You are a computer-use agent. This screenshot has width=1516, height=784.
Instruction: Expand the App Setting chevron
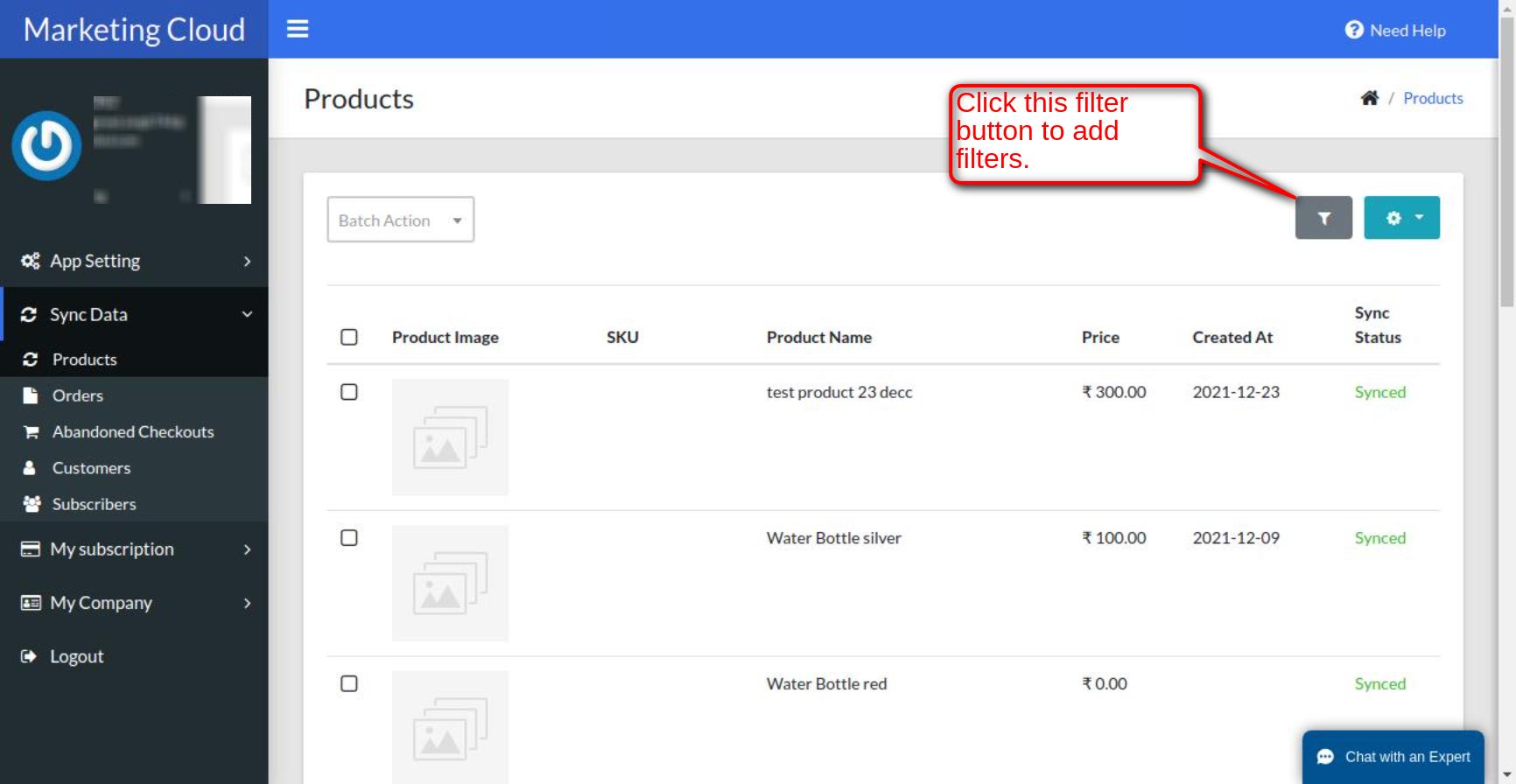[x=248, y=261]
